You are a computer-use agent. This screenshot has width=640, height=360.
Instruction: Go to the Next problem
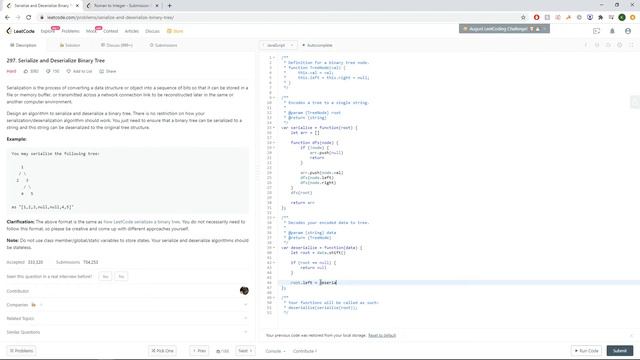click(x=245, y=351)
